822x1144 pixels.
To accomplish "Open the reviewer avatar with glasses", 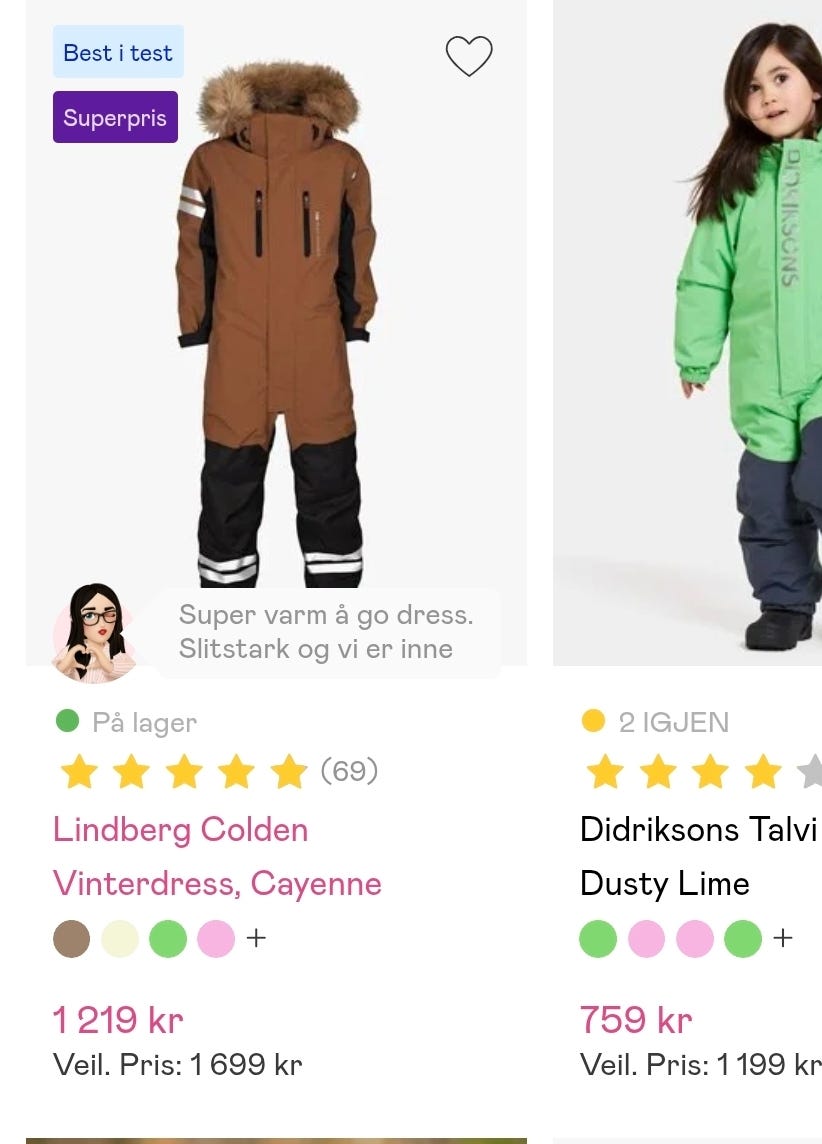I will pyautogui.click(x=93, y=633).
